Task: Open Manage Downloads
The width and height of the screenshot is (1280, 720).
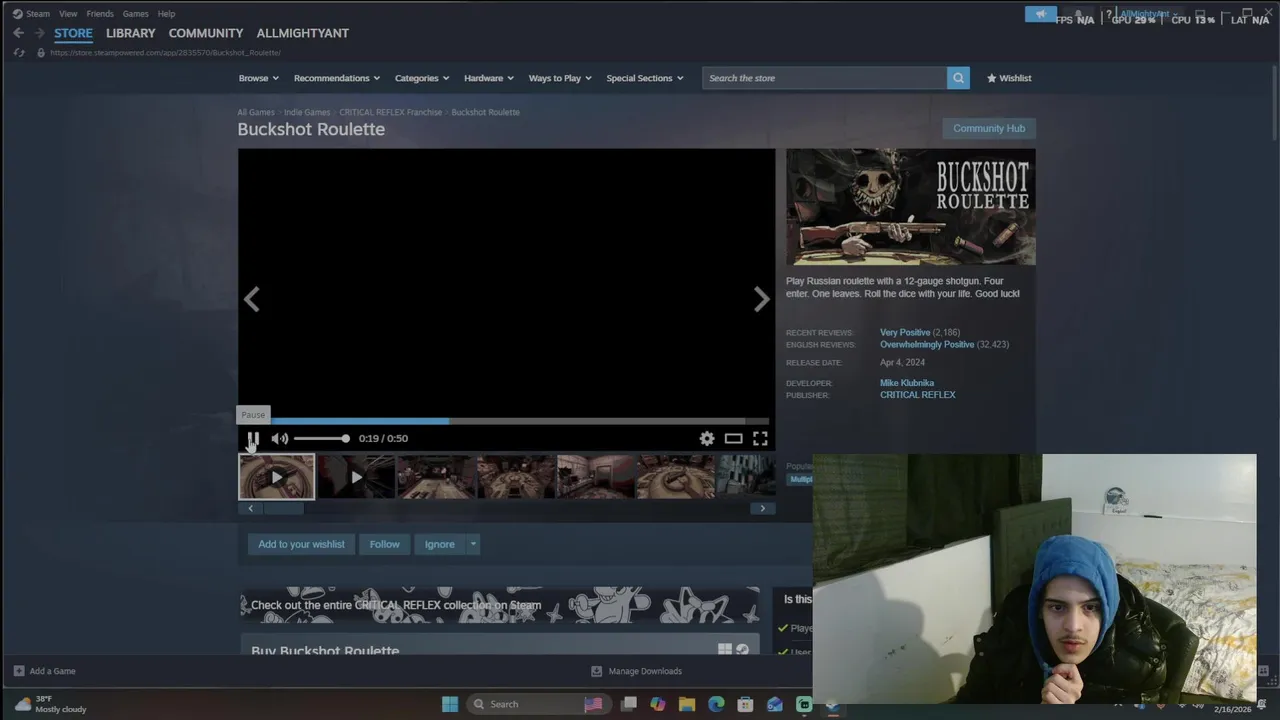Action: pyautogui.click(x=637, y=671)
